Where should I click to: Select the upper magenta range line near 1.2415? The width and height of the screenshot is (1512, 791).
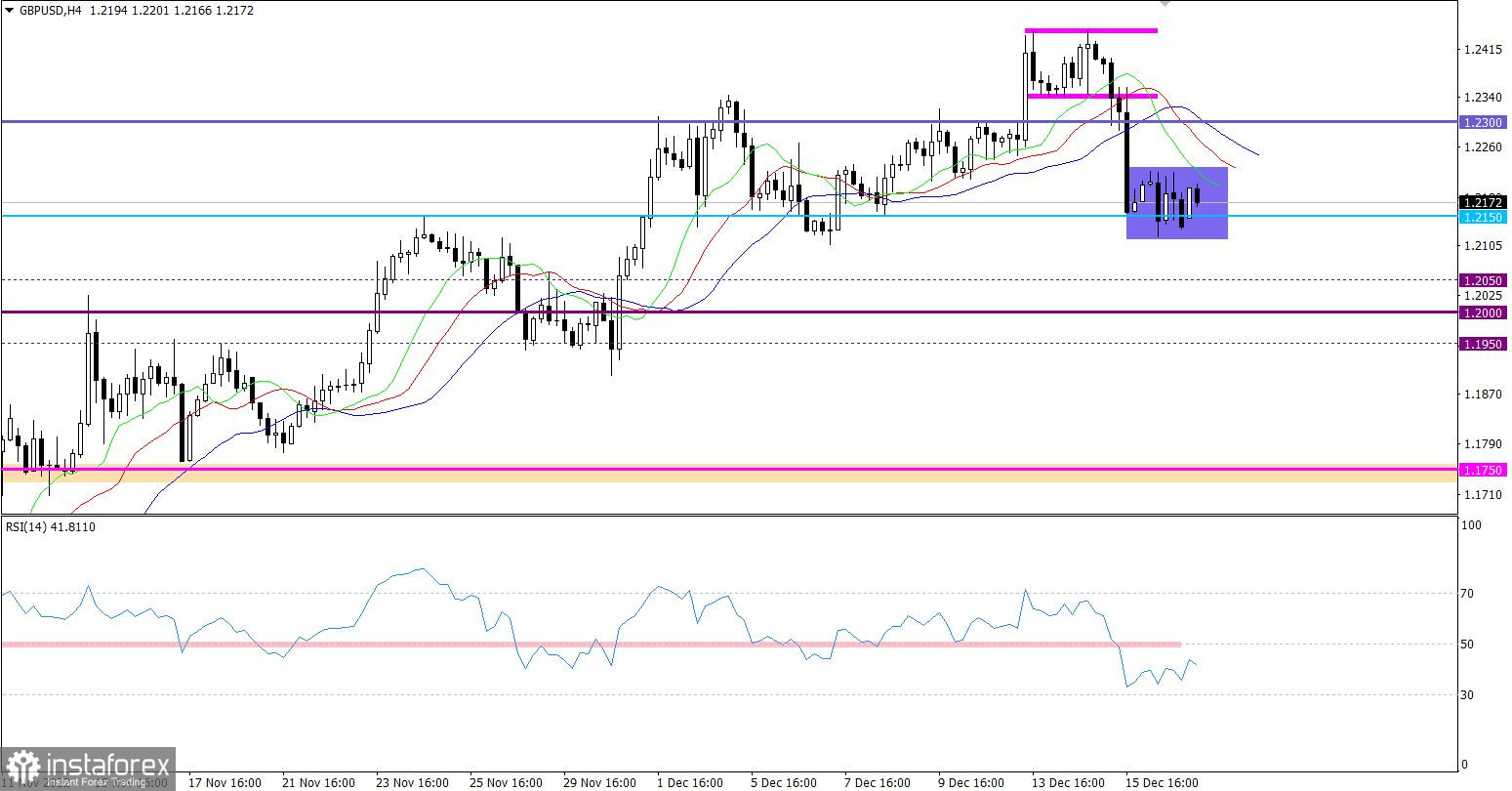tap(1090, 31)
